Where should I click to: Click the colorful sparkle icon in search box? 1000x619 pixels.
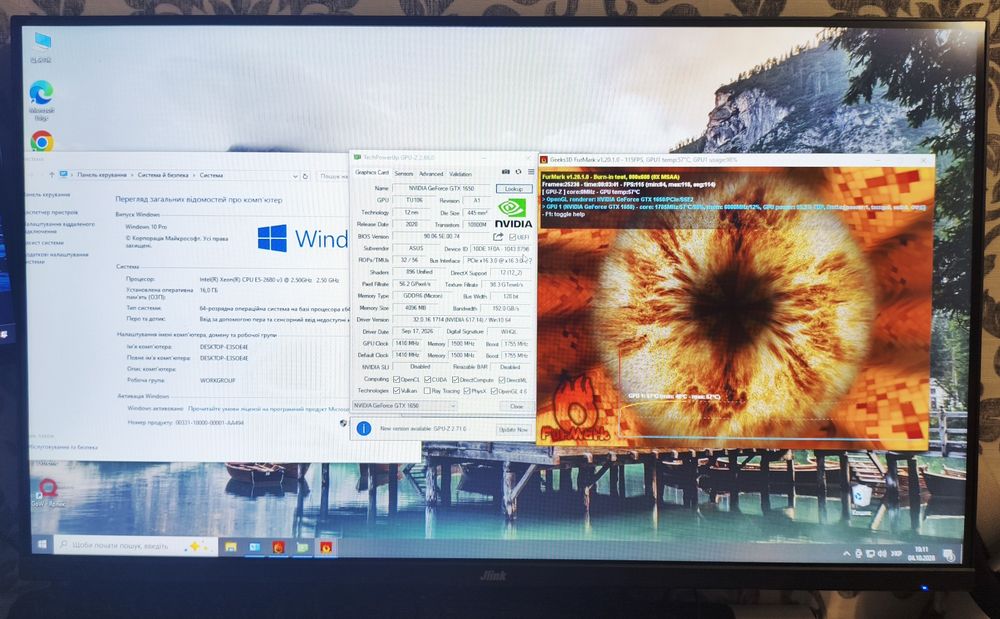click(195, 546)
